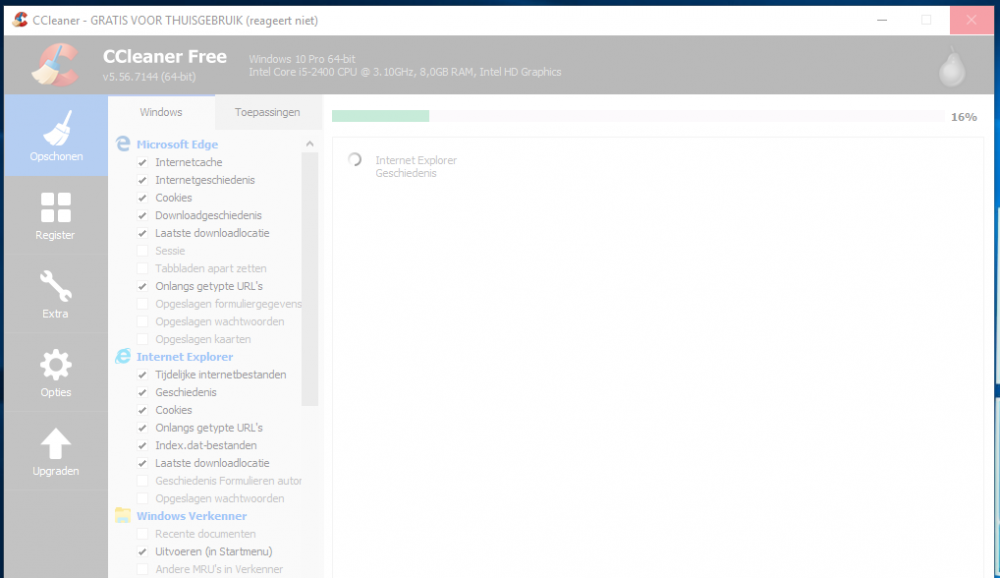This screenshot has width=1000, height=578.
Task: Enable Opgeslagen formuliergegevens checkbox
Action: coord(142,304)
